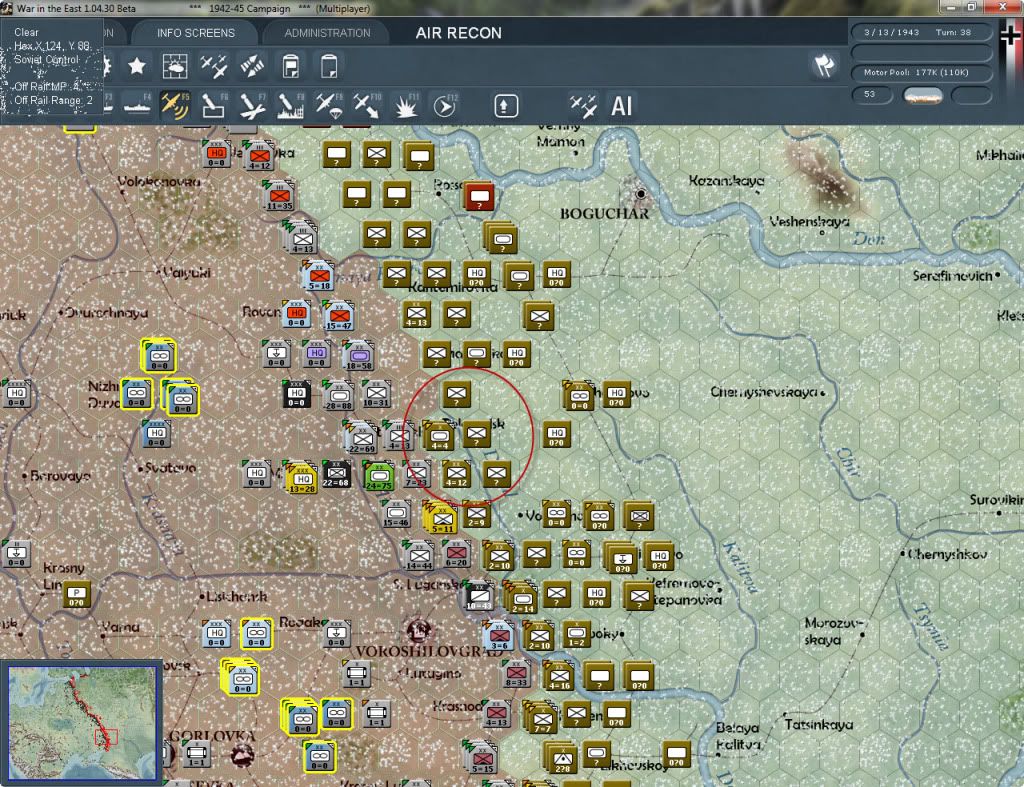Image resolution: width=1024 pixels, height=787 pixels.
Task: Click the German cross nation emblem
Action: click(x=1010, y=36)
